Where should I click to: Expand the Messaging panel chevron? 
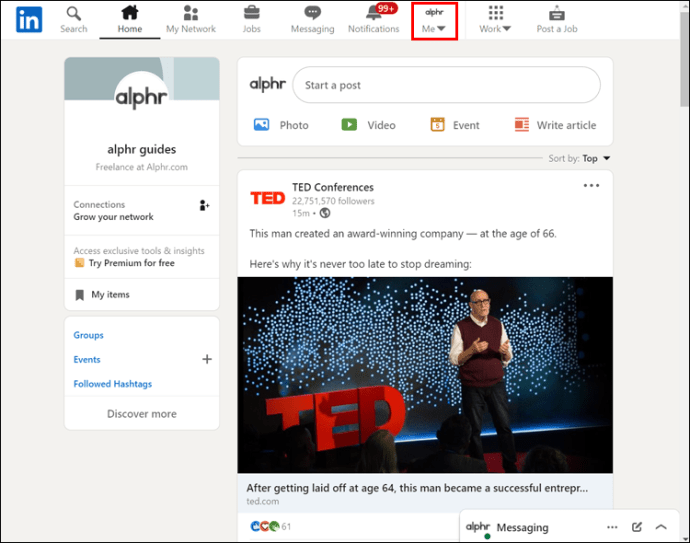tap(661, 527)
